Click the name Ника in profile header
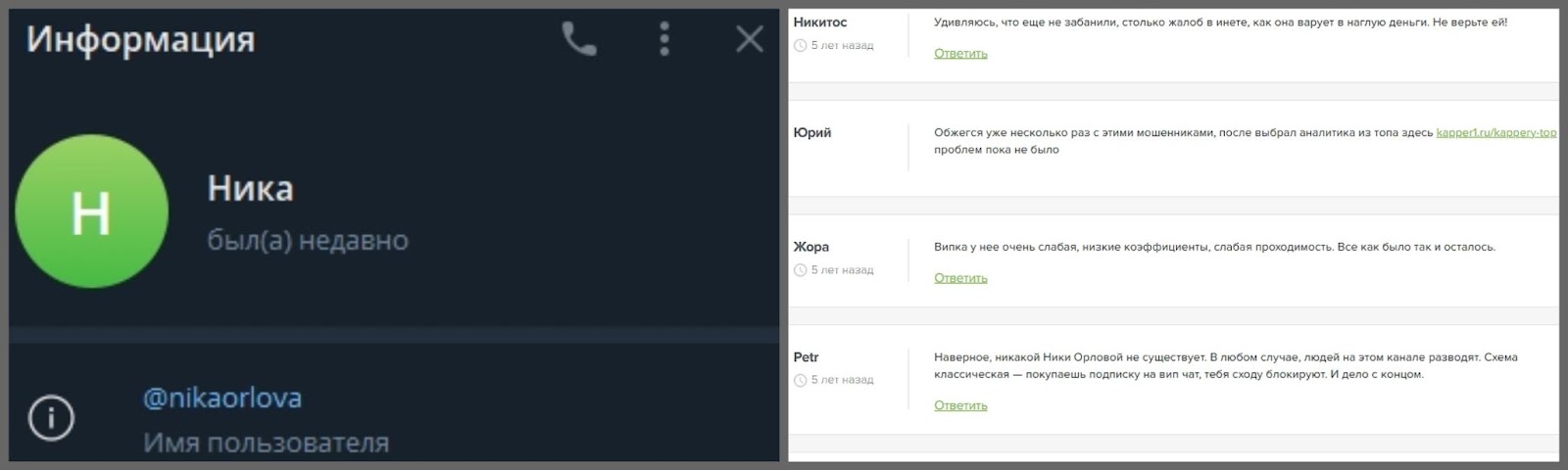 250,188
